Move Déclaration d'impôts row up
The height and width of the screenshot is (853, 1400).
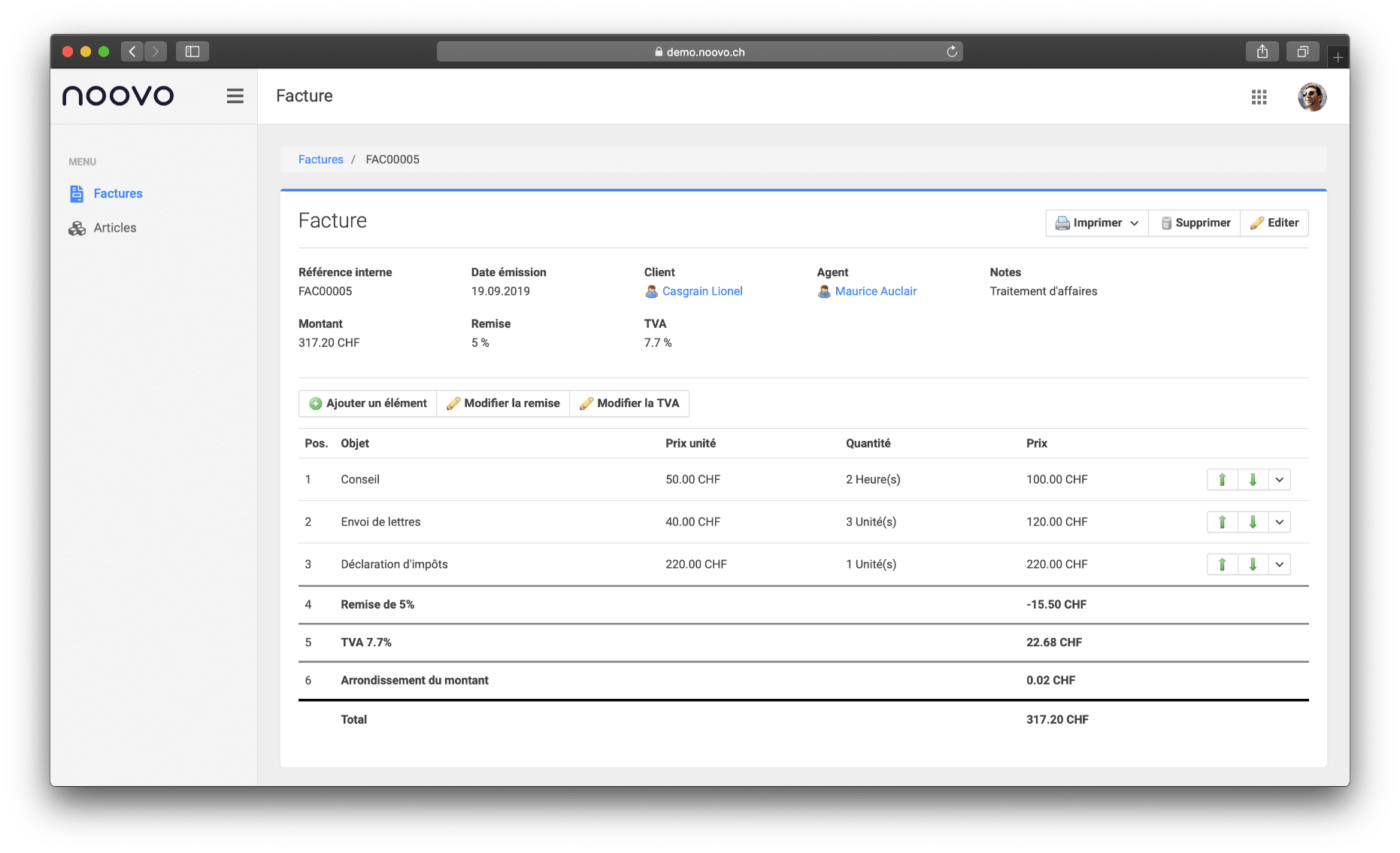tap(1222, 565)
